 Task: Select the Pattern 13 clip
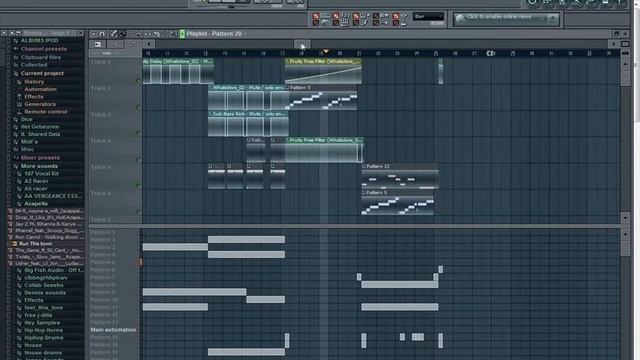point(400,176)
